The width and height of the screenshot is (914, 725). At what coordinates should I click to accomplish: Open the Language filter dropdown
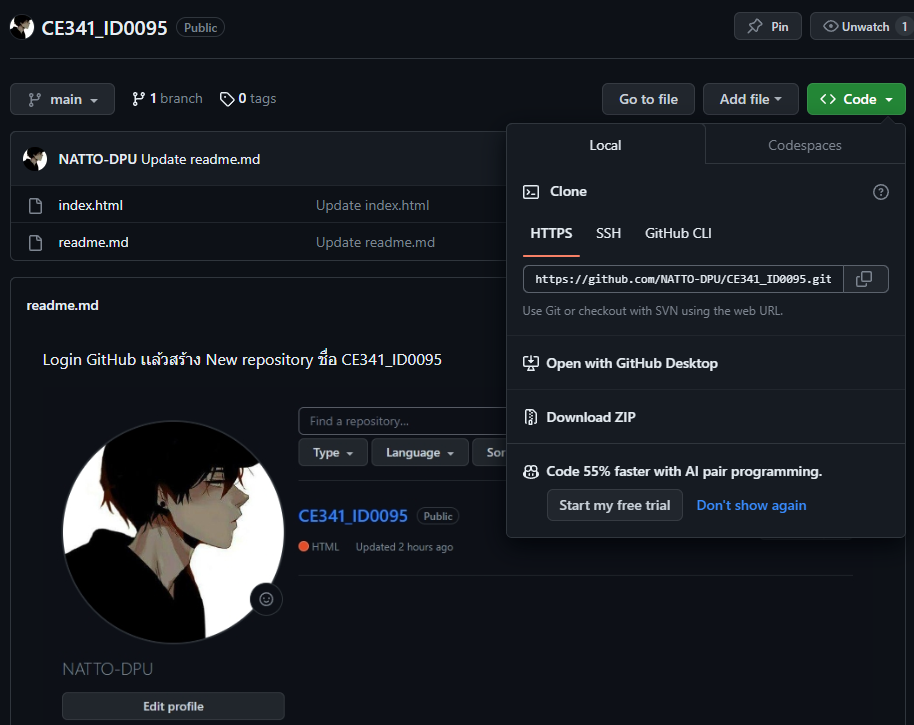419,452
